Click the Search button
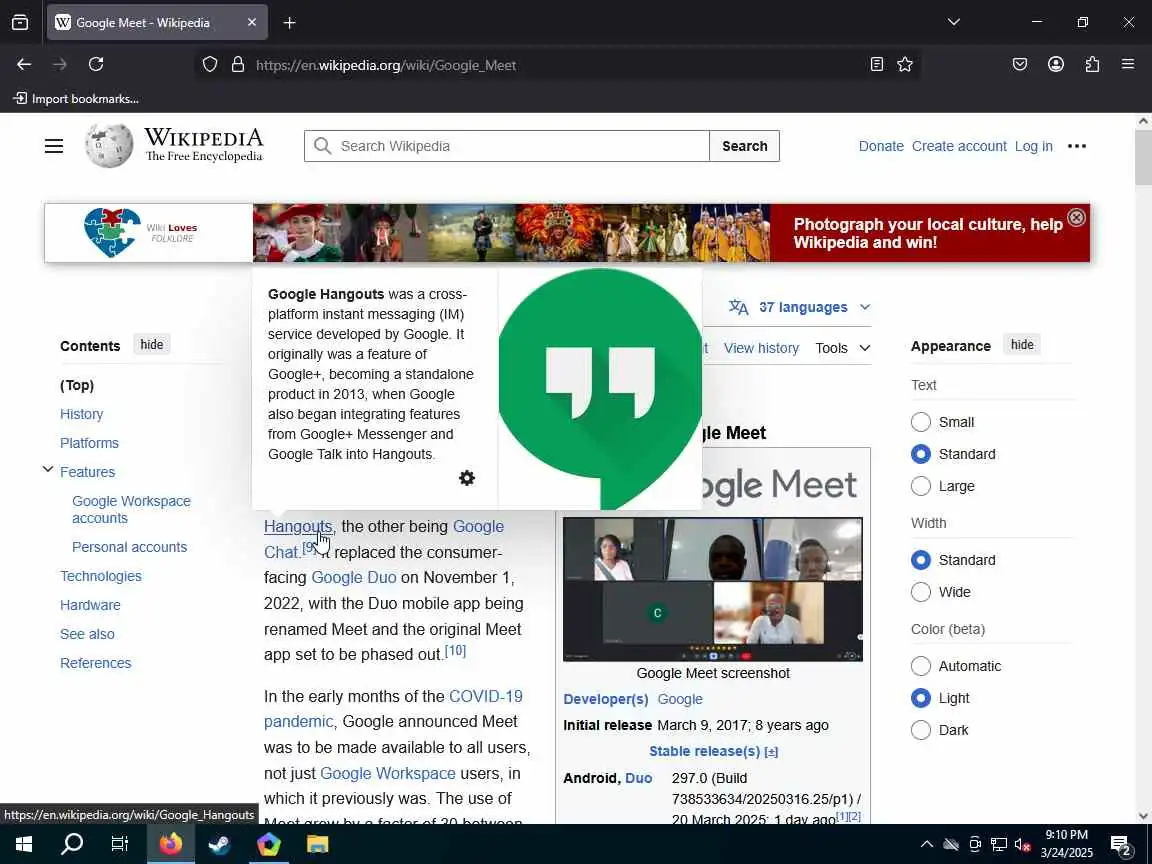Image resolution: width=1152 pixels, height=864 pixels. (x=744, y=146)
